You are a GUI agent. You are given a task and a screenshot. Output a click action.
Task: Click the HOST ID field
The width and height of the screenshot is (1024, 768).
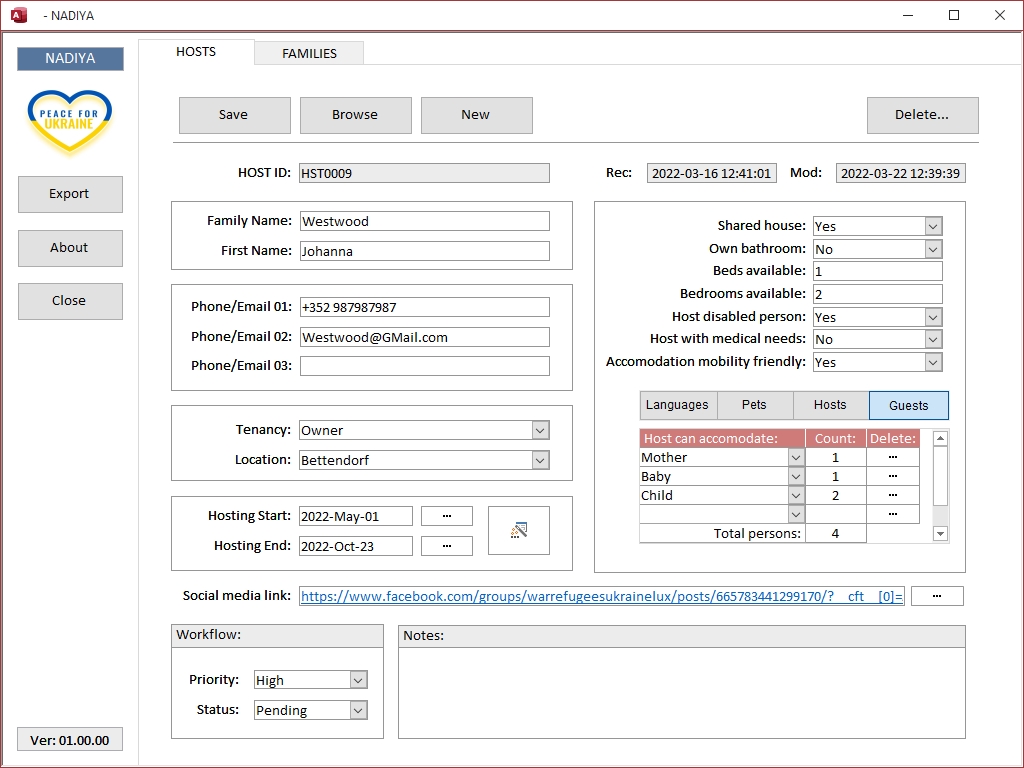(x=424, y=173)
